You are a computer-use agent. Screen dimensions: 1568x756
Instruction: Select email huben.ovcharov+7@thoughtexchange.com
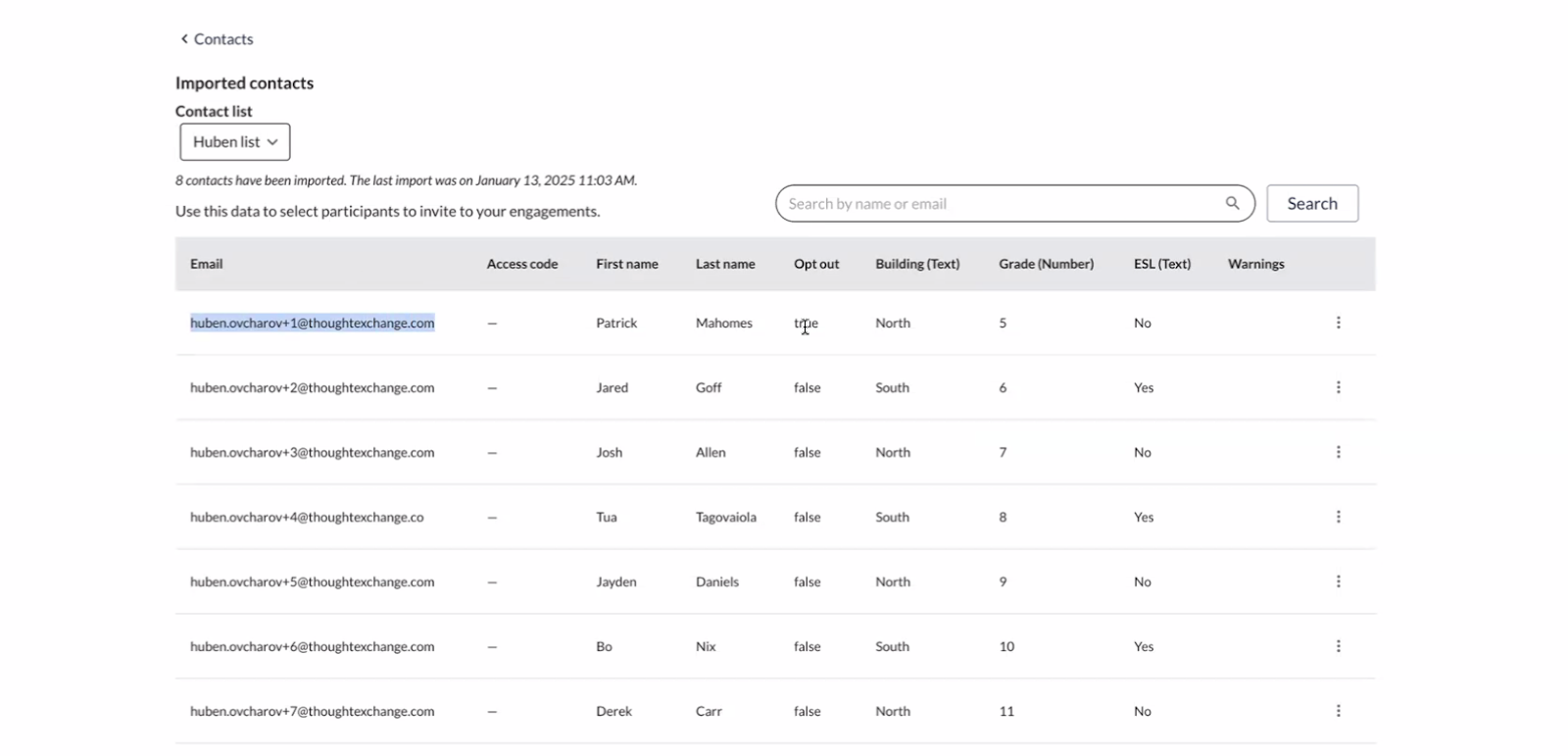point(313,711)
